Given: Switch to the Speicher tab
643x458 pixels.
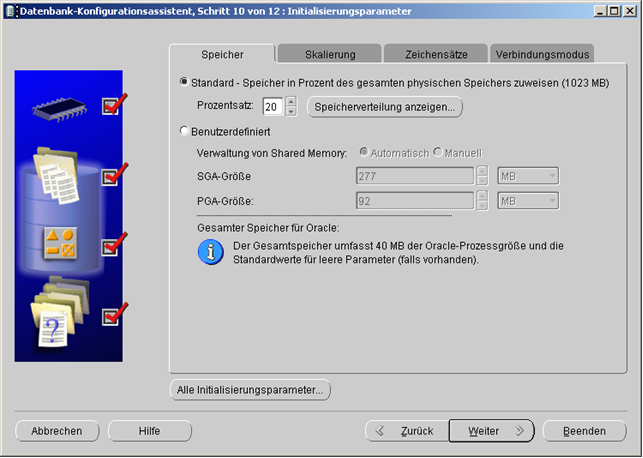Looking at the screenshot, I should (222, 54).
